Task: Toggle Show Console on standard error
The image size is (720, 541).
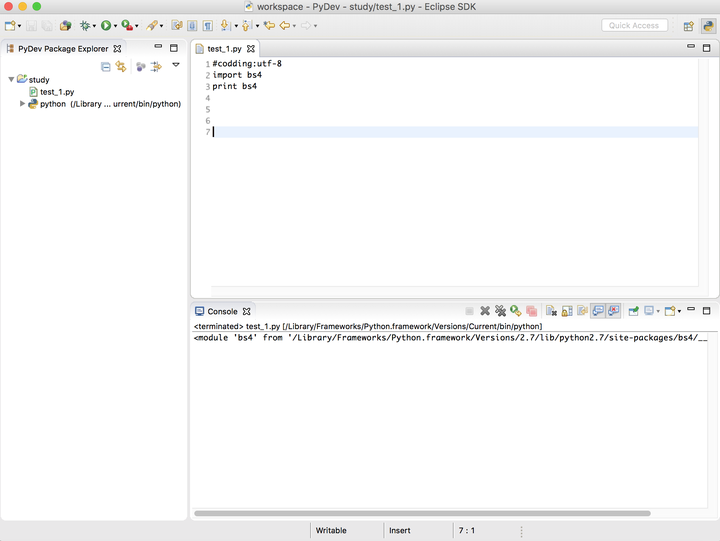Action: coord(613,311)
